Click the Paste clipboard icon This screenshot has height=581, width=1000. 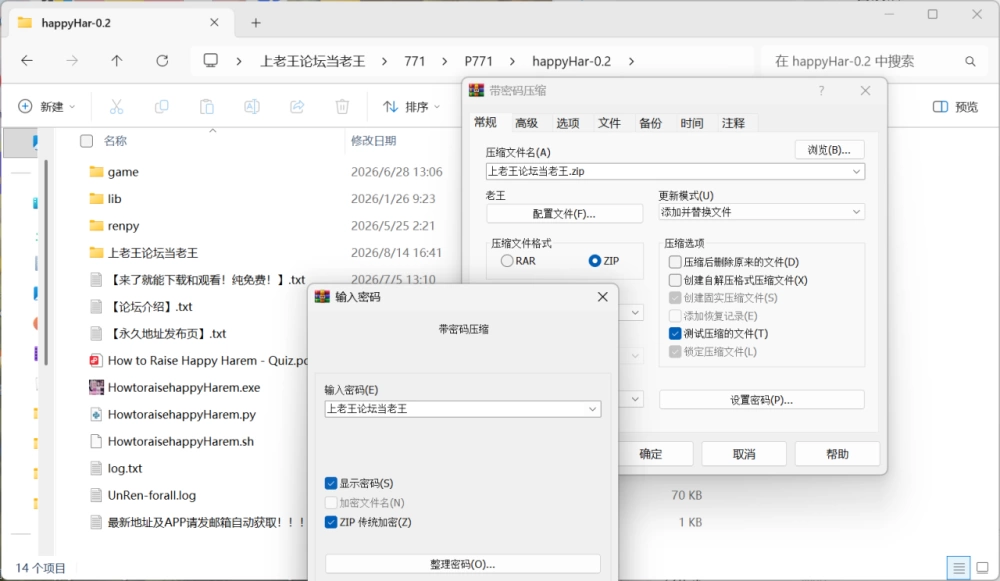click(207, 107)
